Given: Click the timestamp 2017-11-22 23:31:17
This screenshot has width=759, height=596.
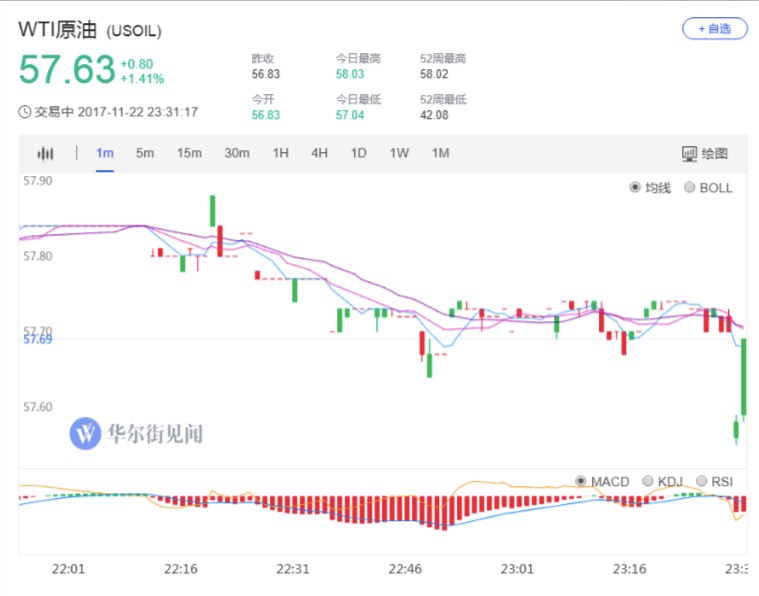Looking at the screenshot, I should [138, 112].
